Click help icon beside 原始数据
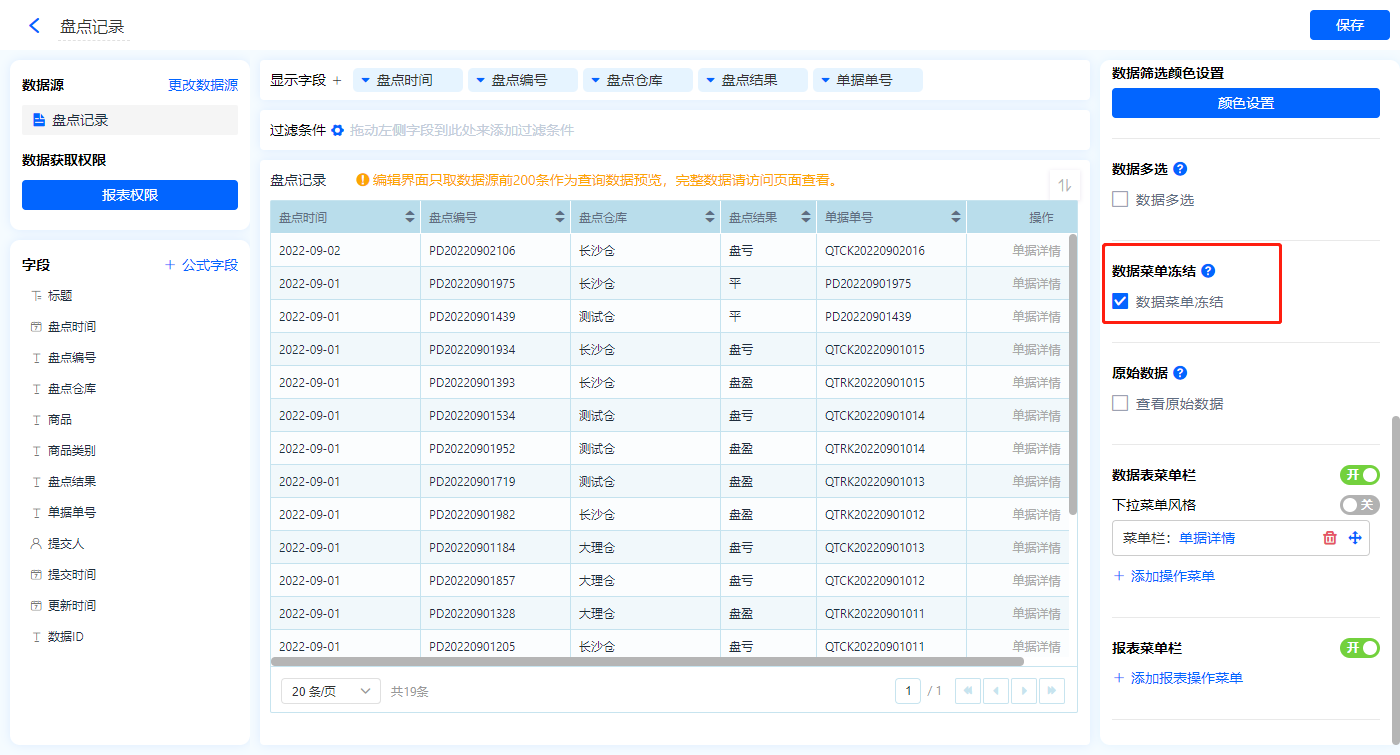This screenshot has height=755, width=1400. (1180, 373)
